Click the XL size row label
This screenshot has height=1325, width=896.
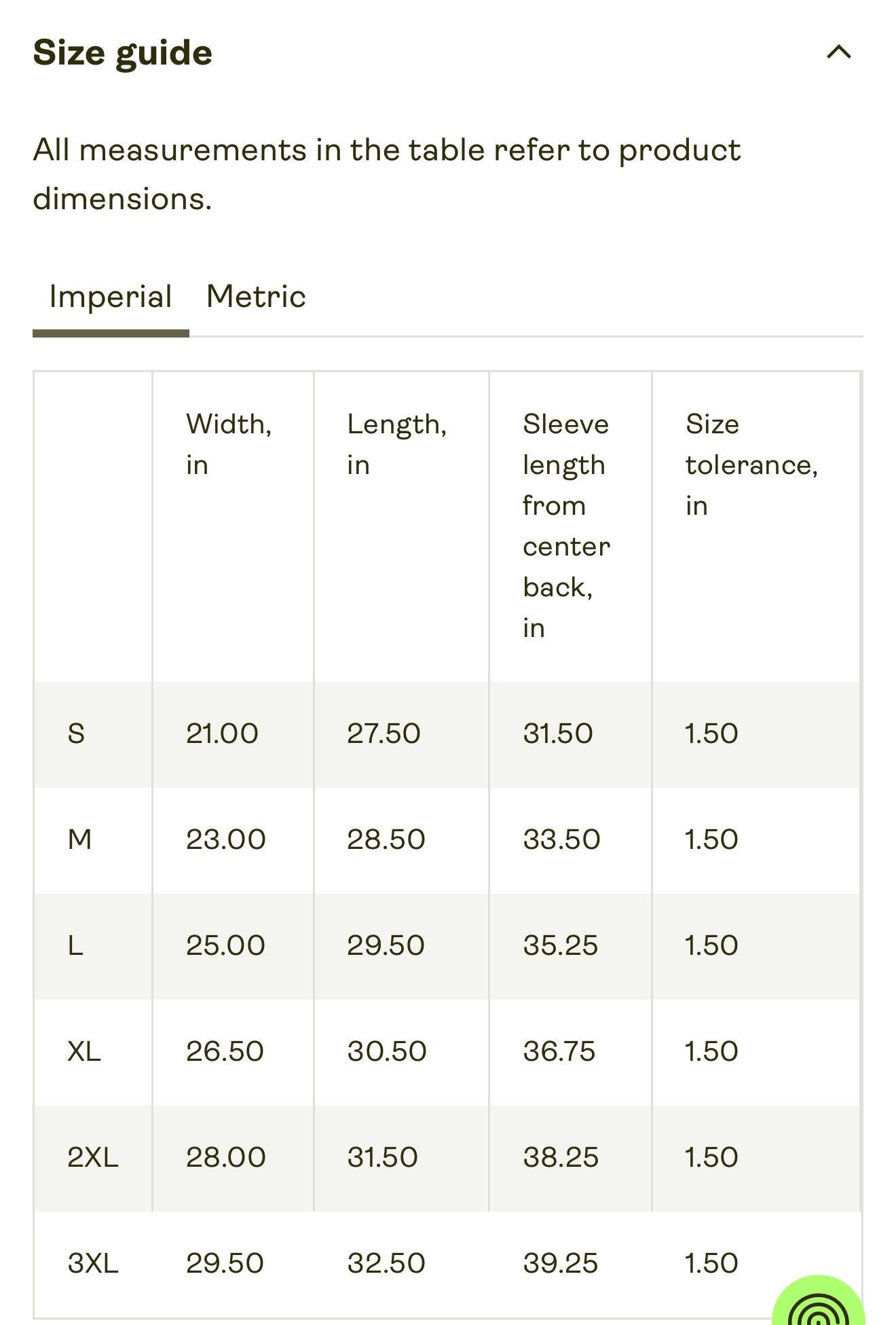[84, 1052]
